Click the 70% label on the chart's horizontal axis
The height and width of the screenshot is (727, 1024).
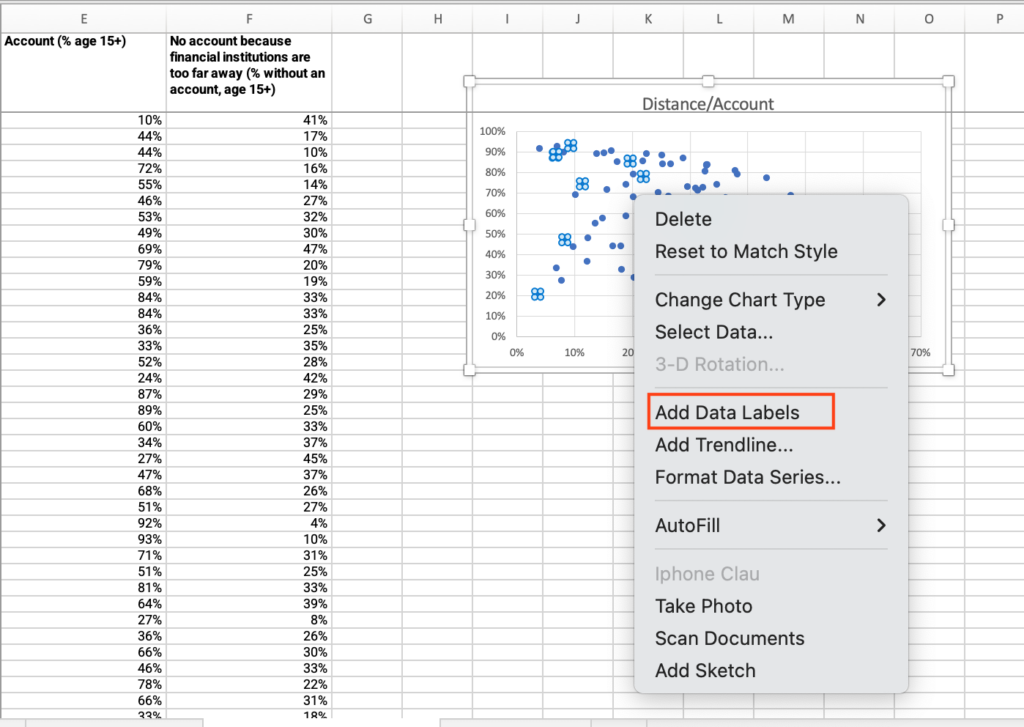click(920, 353)
